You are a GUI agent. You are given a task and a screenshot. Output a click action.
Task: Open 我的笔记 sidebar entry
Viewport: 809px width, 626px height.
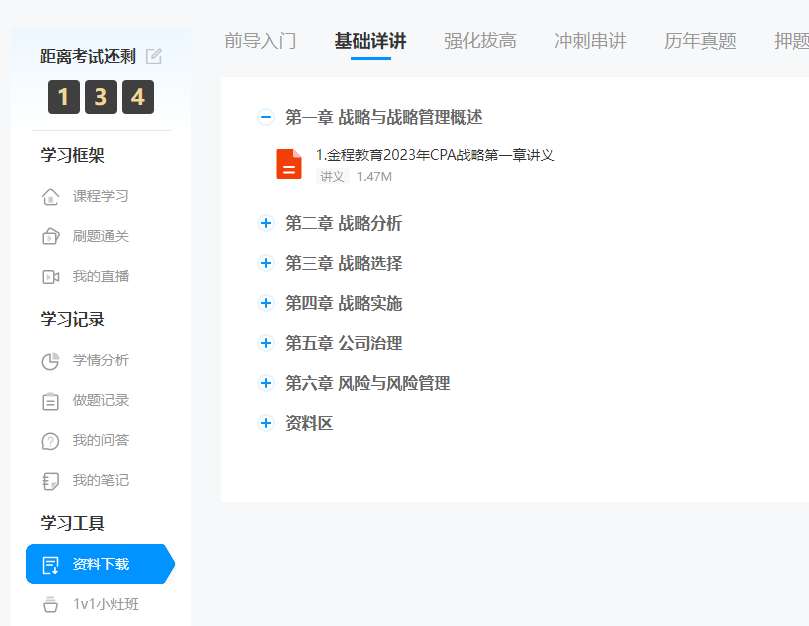coord(100,480)
